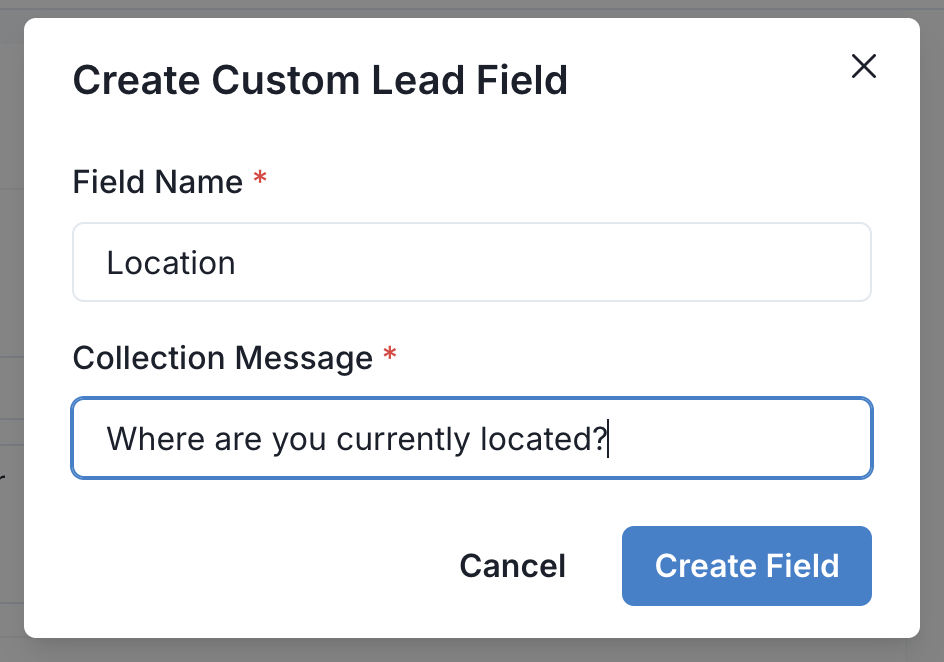Click the word "are" in Collection Message

click(x=235, y=440)
